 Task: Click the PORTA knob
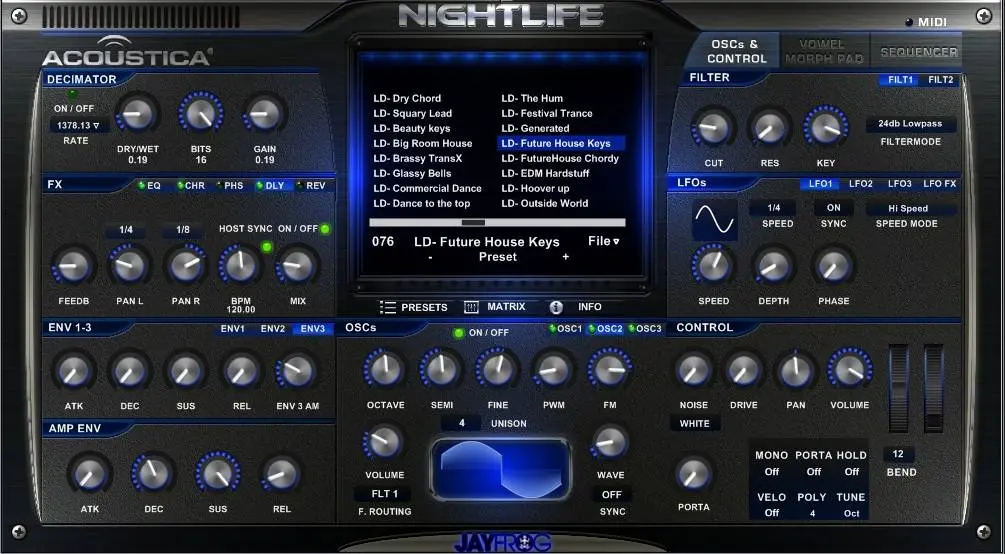[x=694, y=474]
